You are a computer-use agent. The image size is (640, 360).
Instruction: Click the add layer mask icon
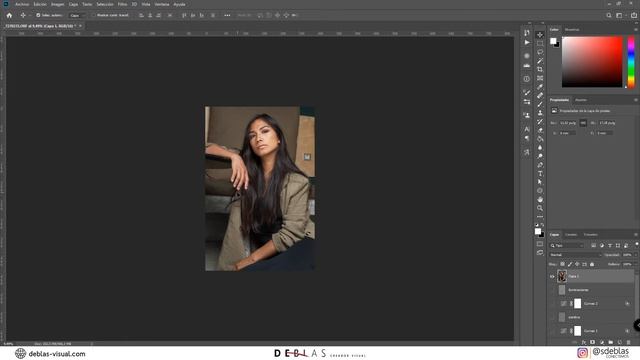tap(593, 342)
